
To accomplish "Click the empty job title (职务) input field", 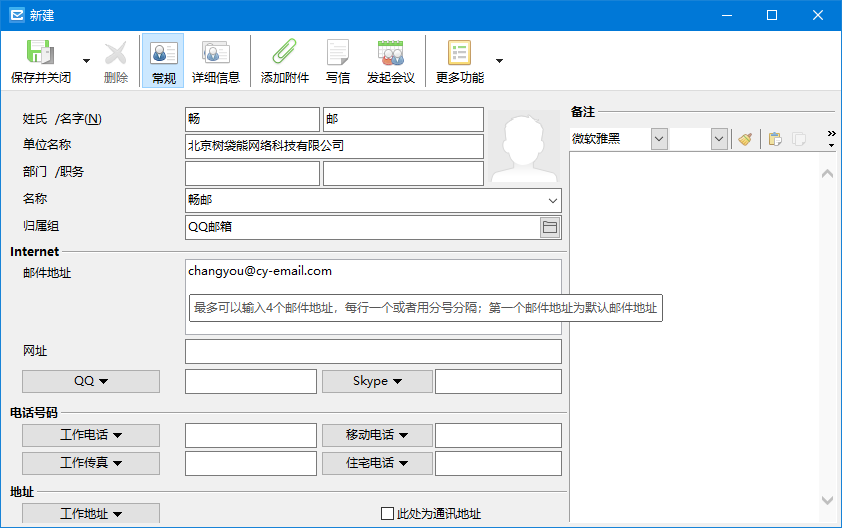I will pos(403,173).
